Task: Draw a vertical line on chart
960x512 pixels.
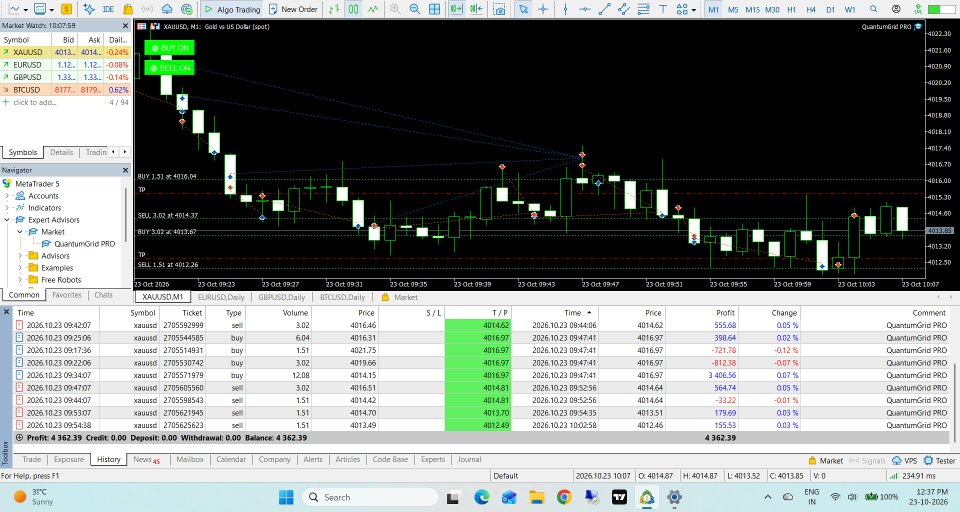Action: [x=565, y=9]
